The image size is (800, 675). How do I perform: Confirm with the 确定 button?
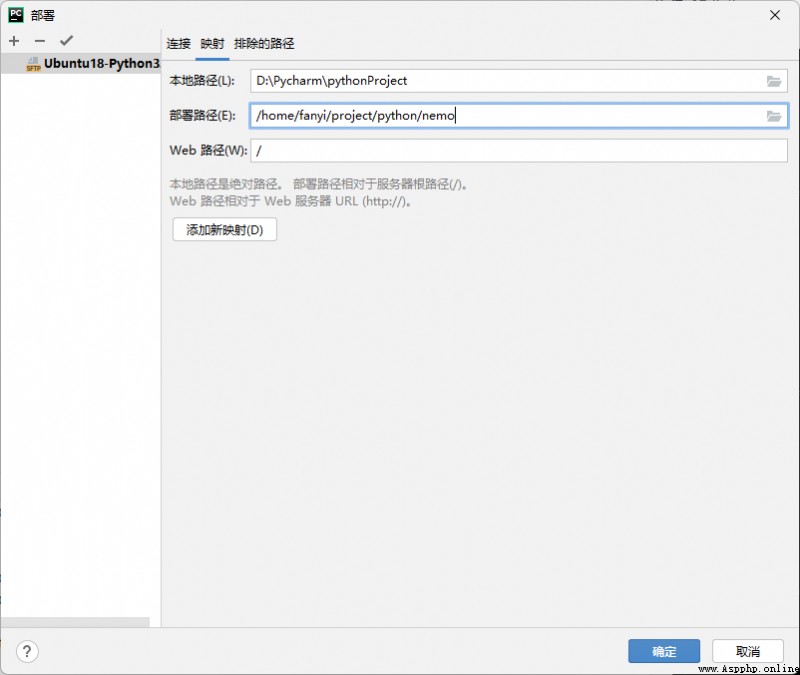664,651
